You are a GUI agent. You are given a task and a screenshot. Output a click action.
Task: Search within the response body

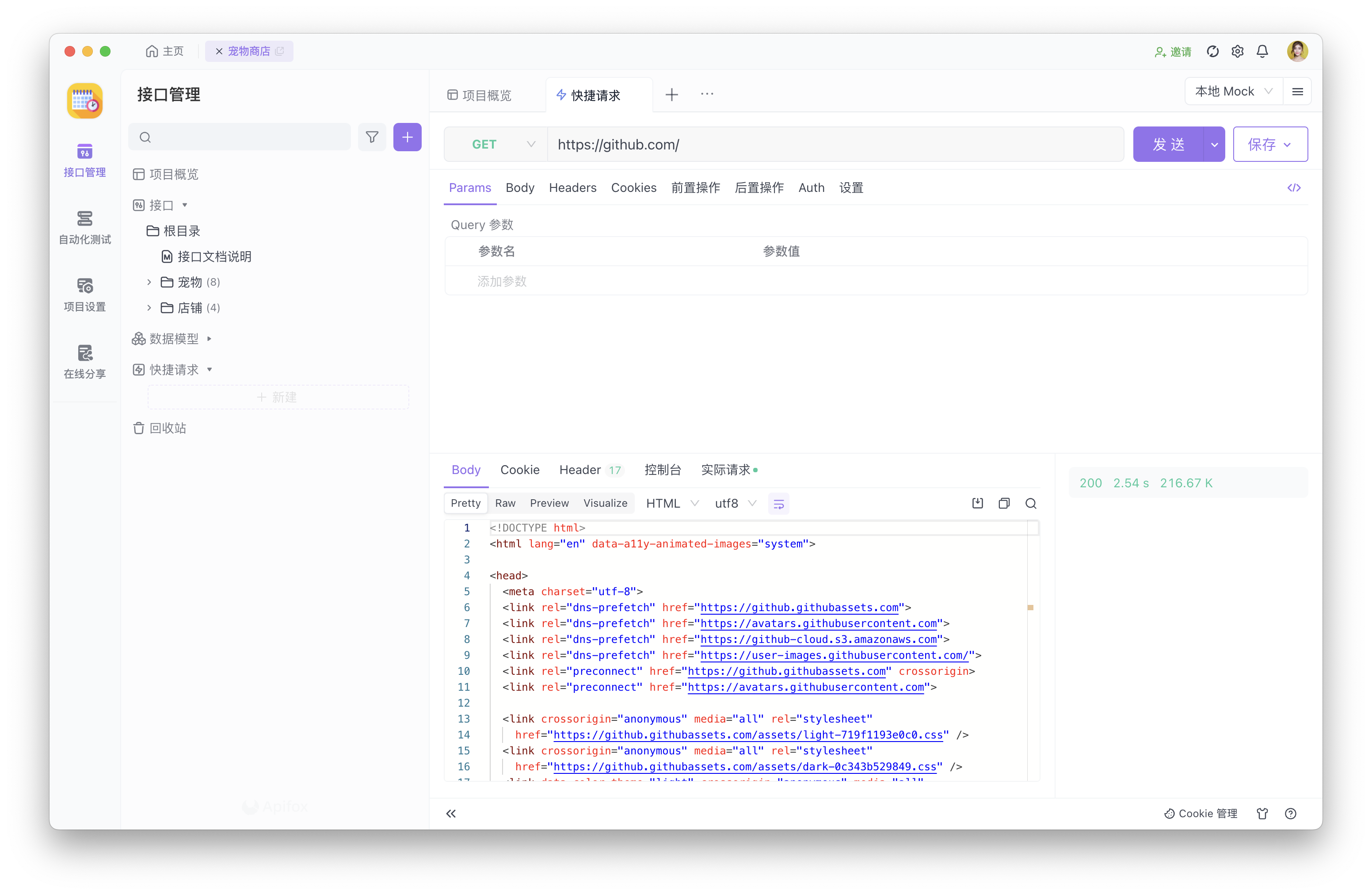point(1031,503)
